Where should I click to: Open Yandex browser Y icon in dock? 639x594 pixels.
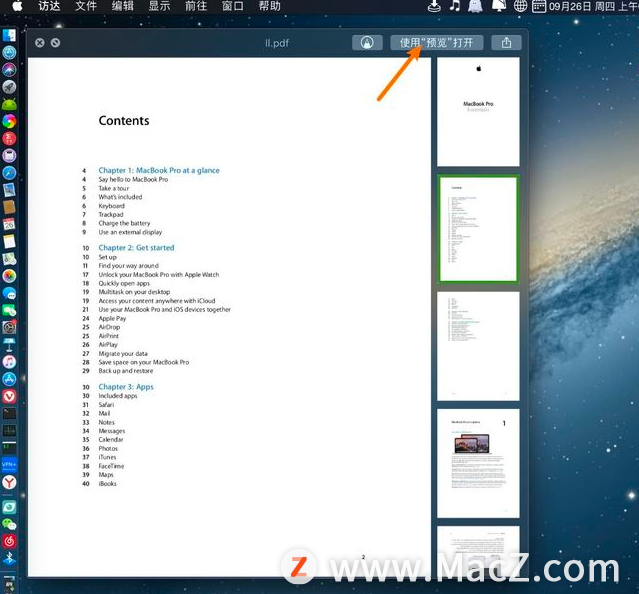(9, 482)
